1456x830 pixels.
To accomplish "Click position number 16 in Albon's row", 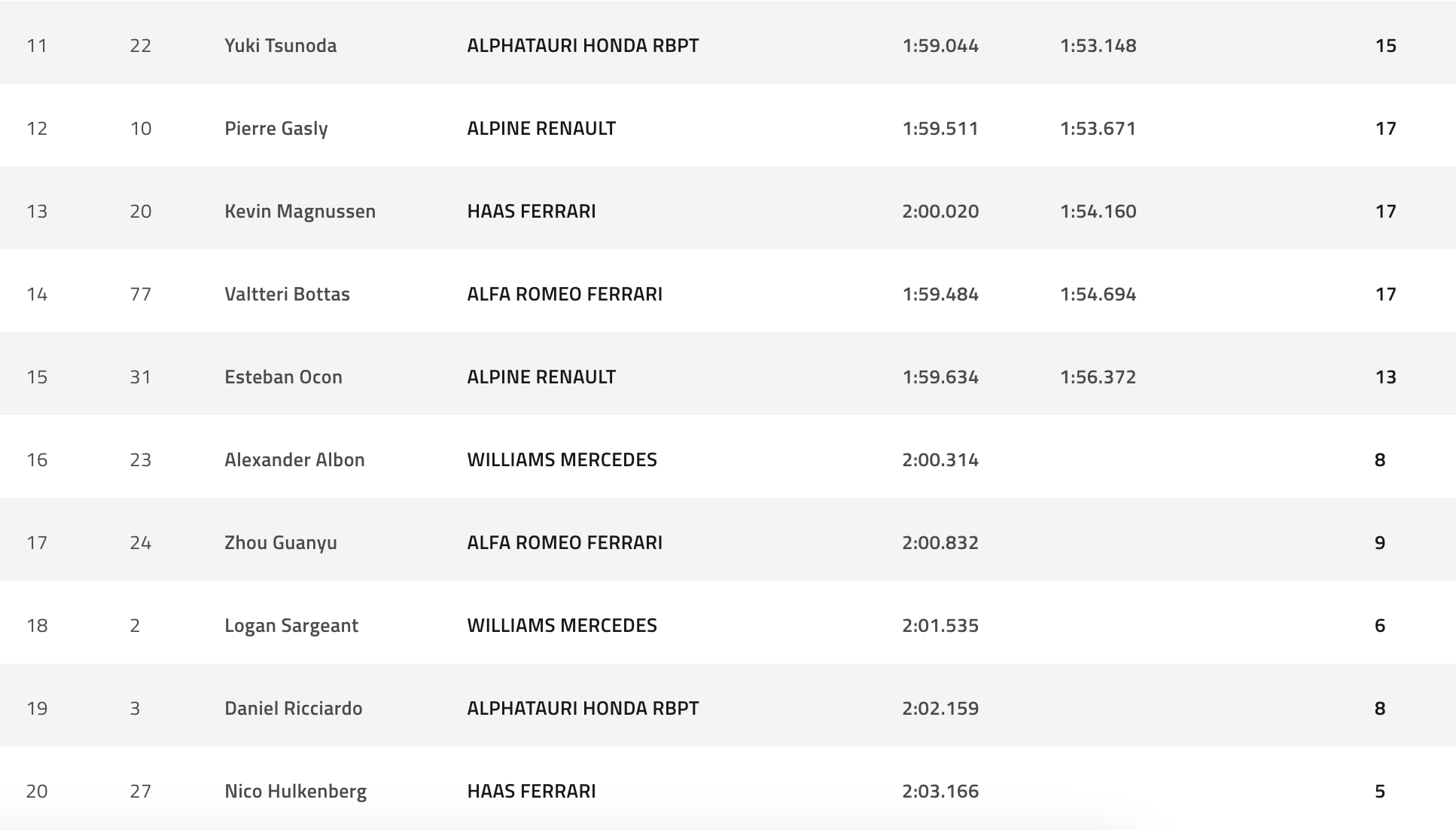I will (37, 459).
